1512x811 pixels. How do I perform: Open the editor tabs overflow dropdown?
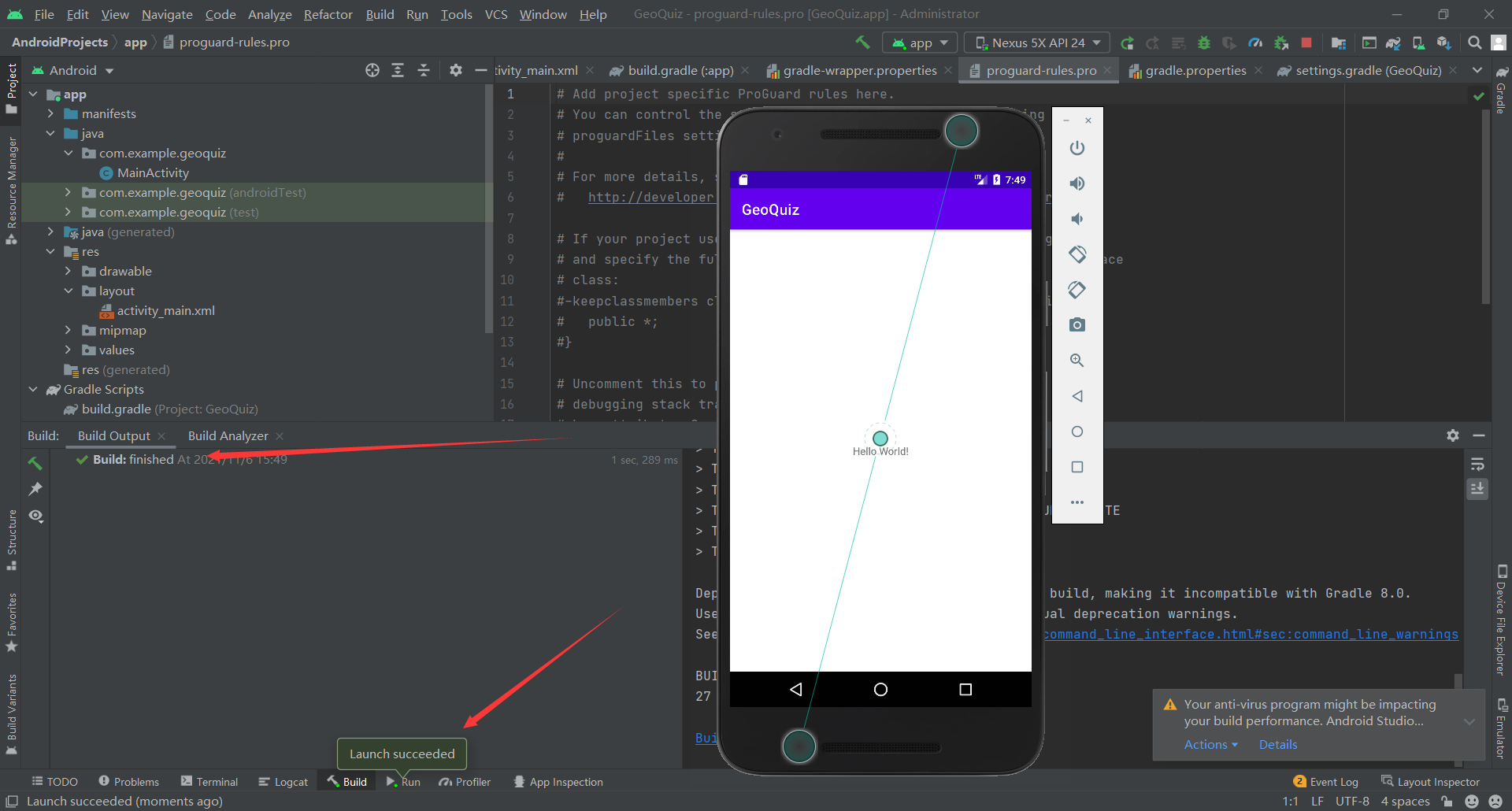[1477, 70]
